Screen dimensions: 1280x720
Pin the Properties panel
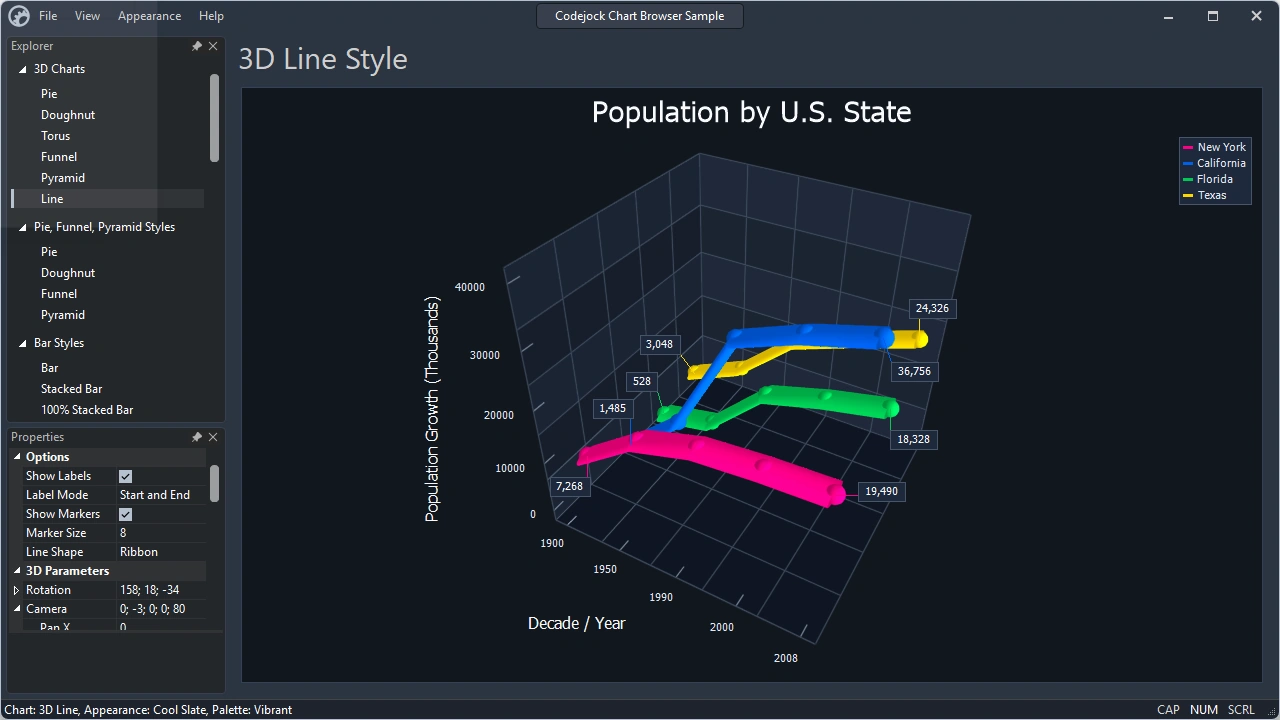pyautogui.click(x=197, y=437)
